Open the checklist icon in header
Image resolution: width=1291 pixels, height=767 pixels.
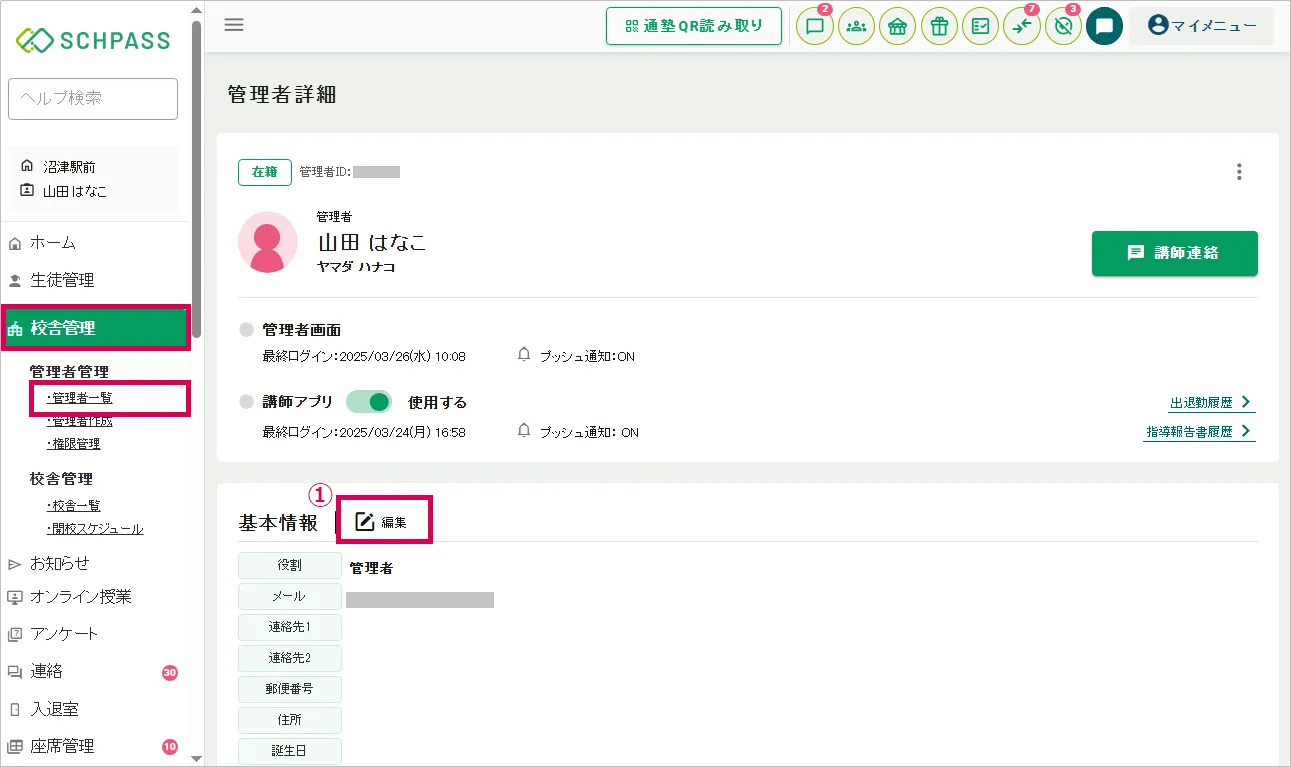pyautogui.click(x=980, y=27)
